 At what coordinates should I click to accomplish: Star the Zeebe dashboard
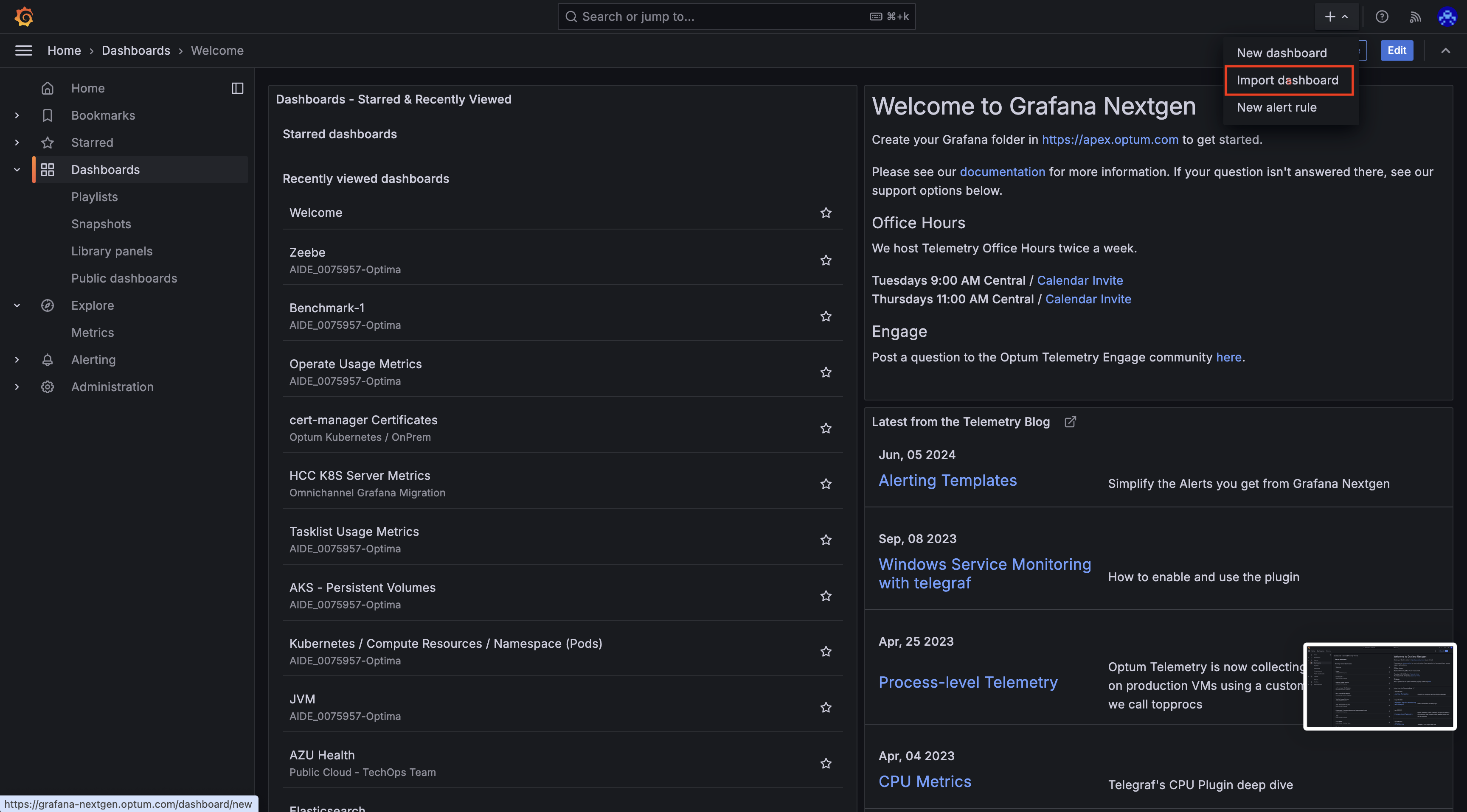click(x=826, y=260)
